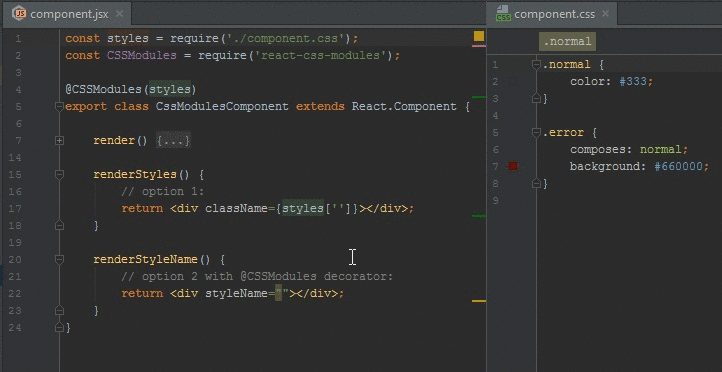Click the yellow warning stripe marker near line 22
Image resolution: width=722 pixels, height=372 pixels.
pyautogui.click(x=479, y=301)
